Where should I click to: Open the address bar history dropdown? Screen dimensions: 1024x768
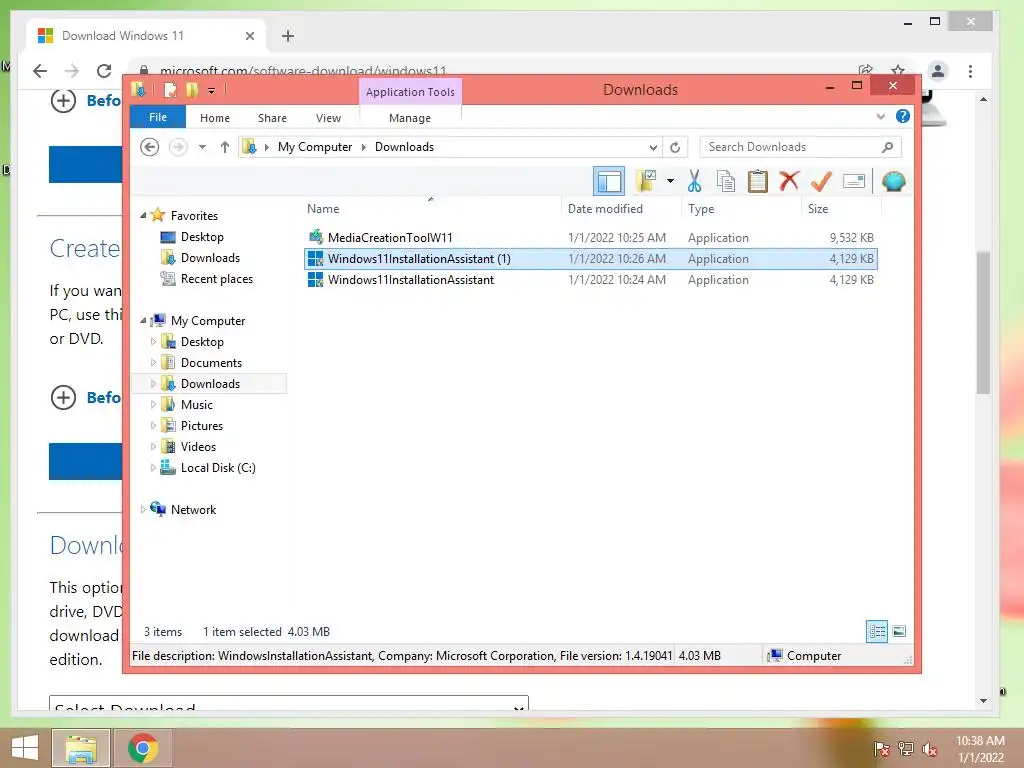653,147
